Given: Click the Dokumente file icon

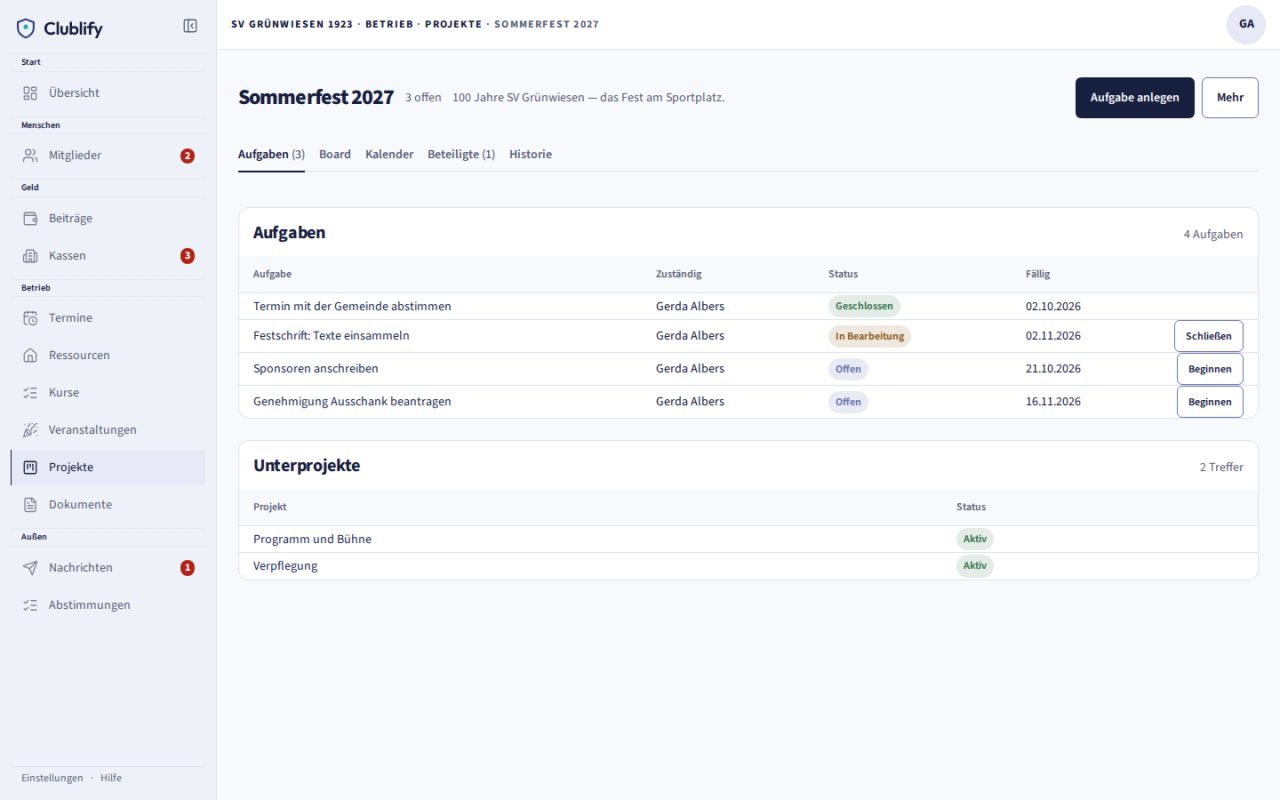Looking at the screenshot, I should pos(30,505).
